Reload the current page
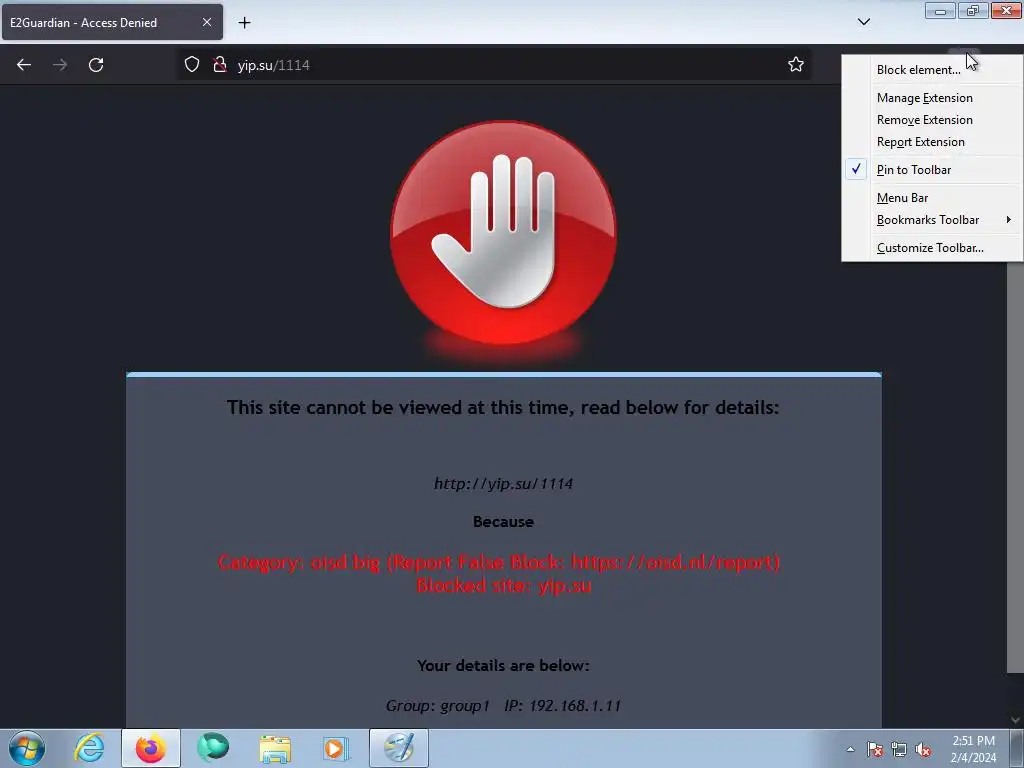 96,65
